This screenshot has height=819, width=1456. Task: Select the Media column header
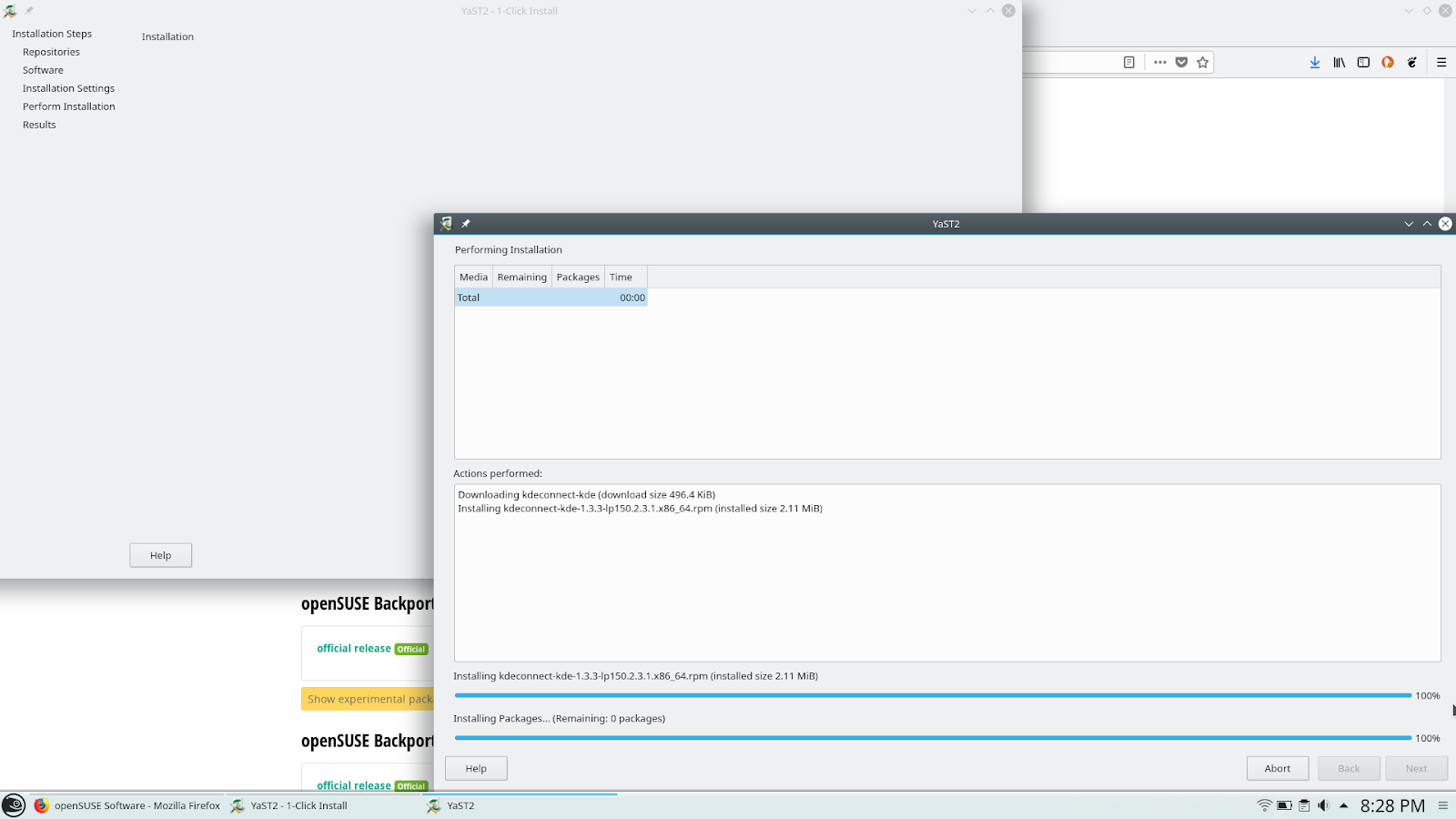pyautogui.click(x=473, y=278)
